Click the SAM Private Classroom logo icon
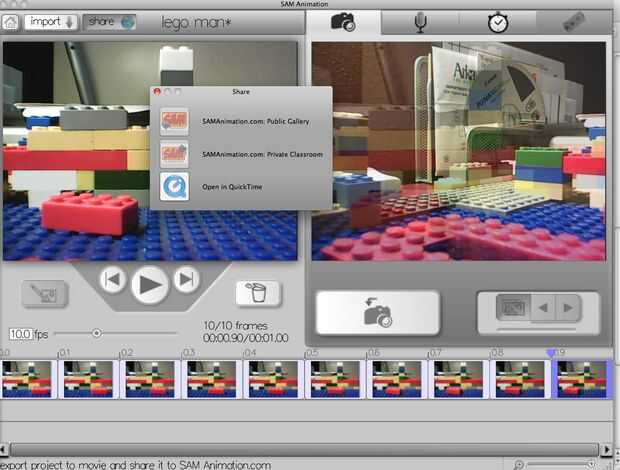The image size is (620, 470). pos(174,154)
